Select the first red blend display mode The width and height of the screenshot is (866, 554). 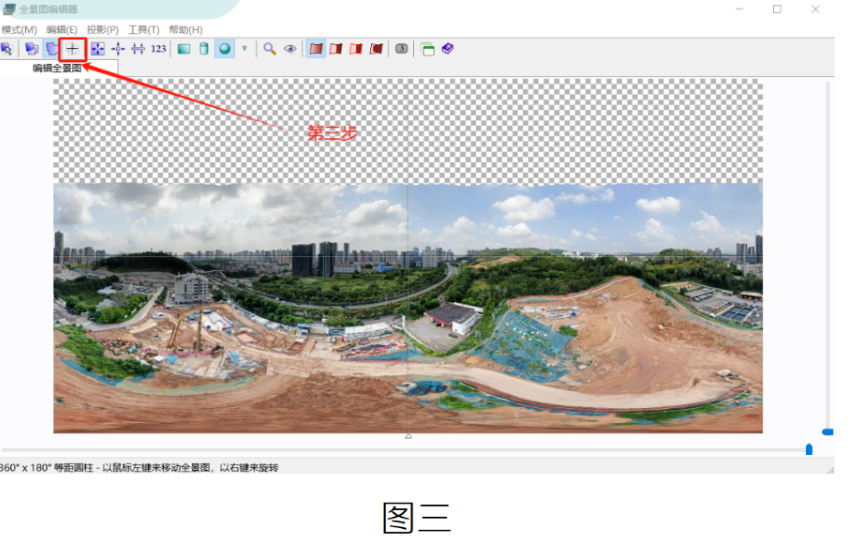316,49
